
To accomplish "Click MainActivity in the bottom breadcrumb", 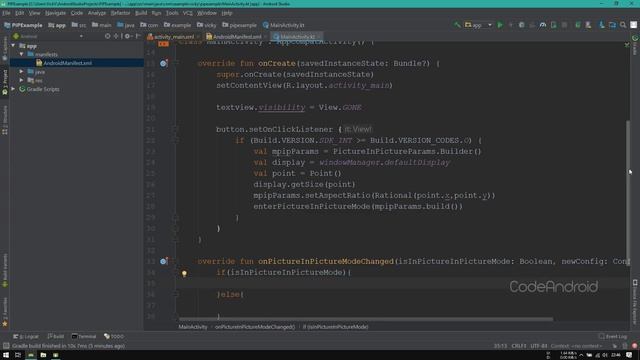I will (x=193, y=327).
